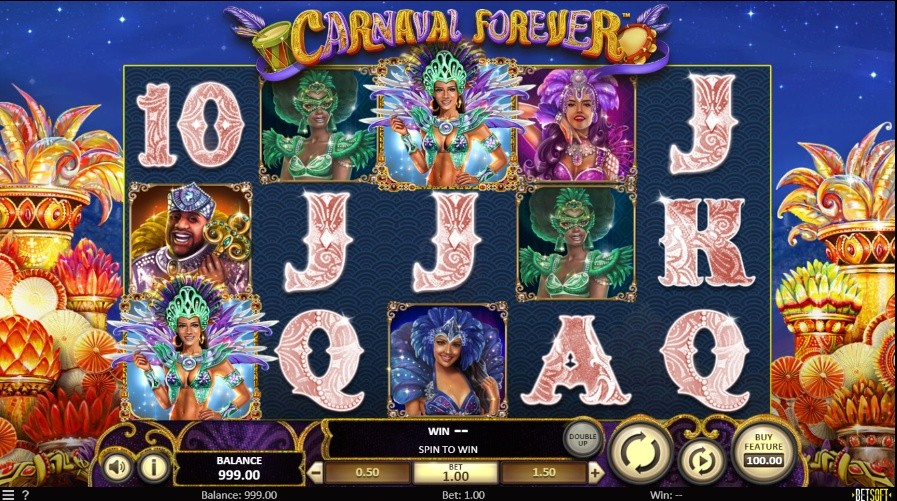Open the hamburger menu at bottom left
Screen dimensions: 897x501
point(8,495)
